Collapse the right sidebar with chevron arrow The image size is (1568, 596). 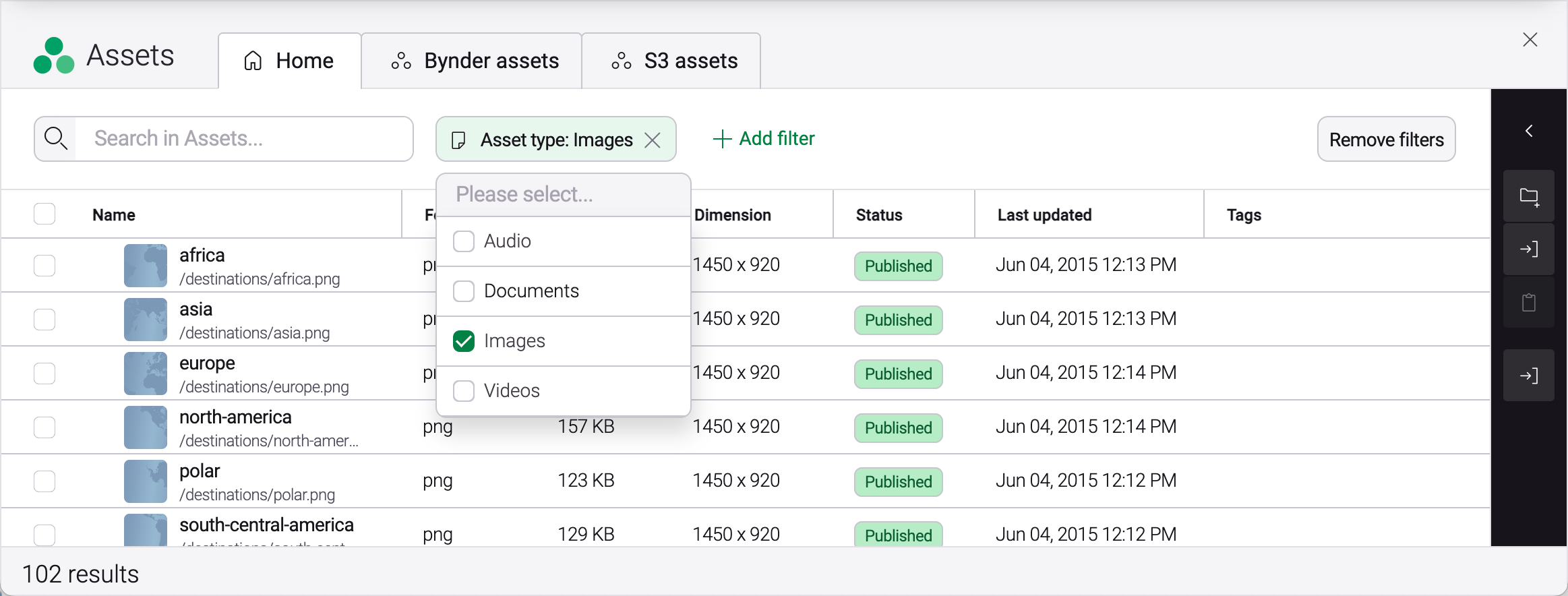1528,131
